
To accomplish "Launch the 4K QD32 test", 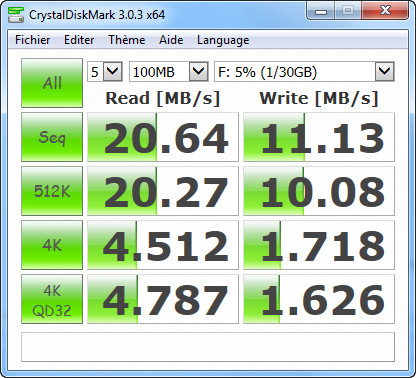I will tap(52, 299).
